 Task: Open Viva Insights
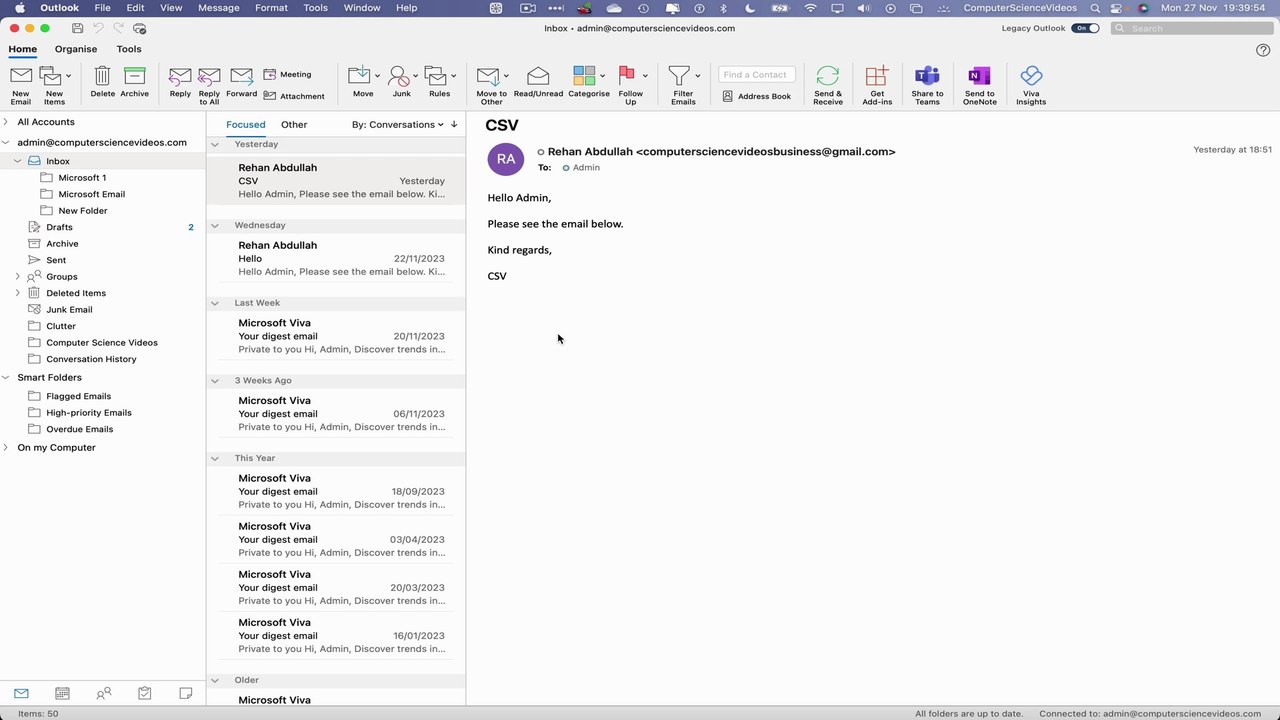[x=1031, y=86]
